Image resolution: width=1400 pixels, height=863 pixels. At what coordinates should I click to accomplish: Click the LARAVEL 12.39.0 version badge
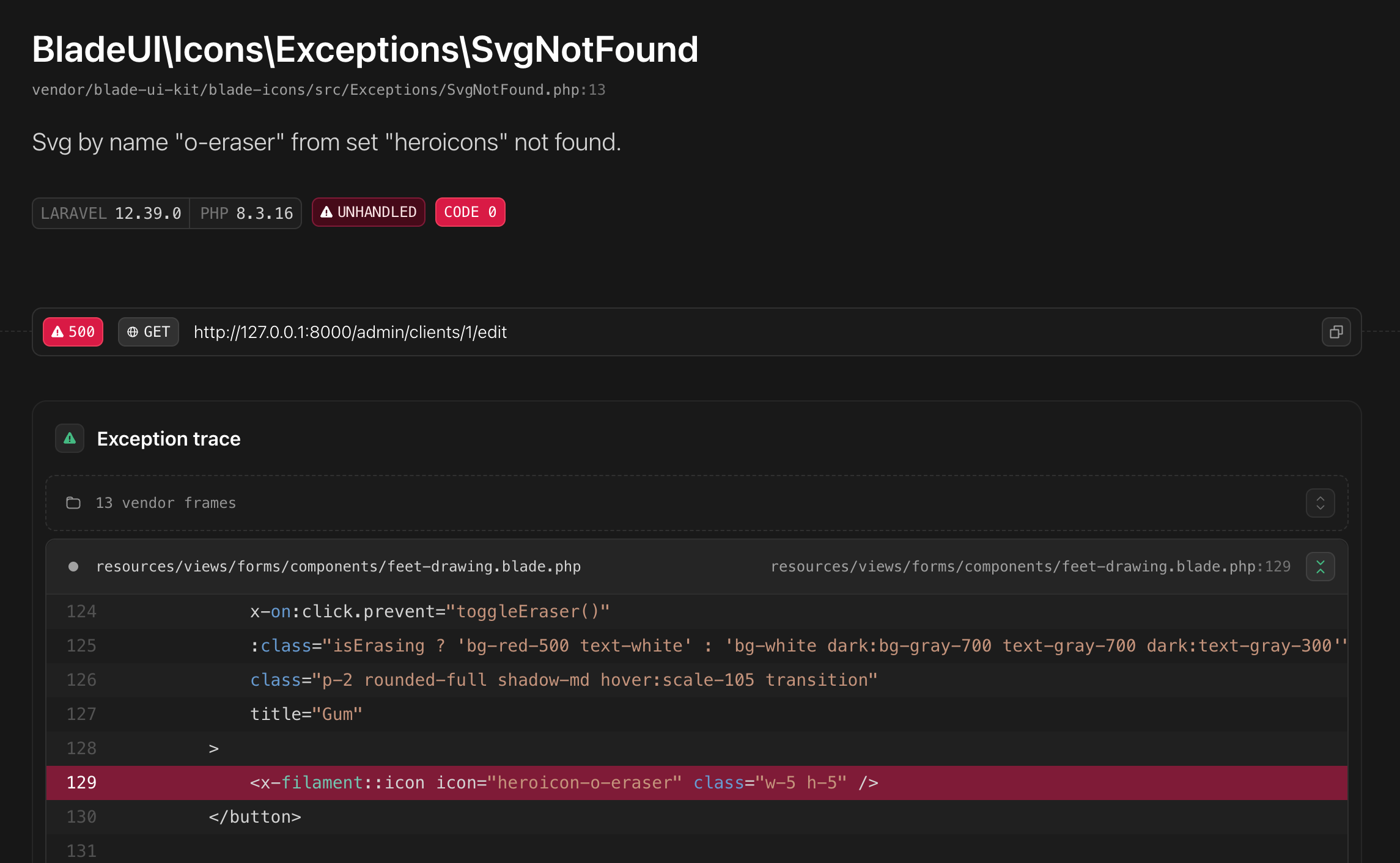111,213
